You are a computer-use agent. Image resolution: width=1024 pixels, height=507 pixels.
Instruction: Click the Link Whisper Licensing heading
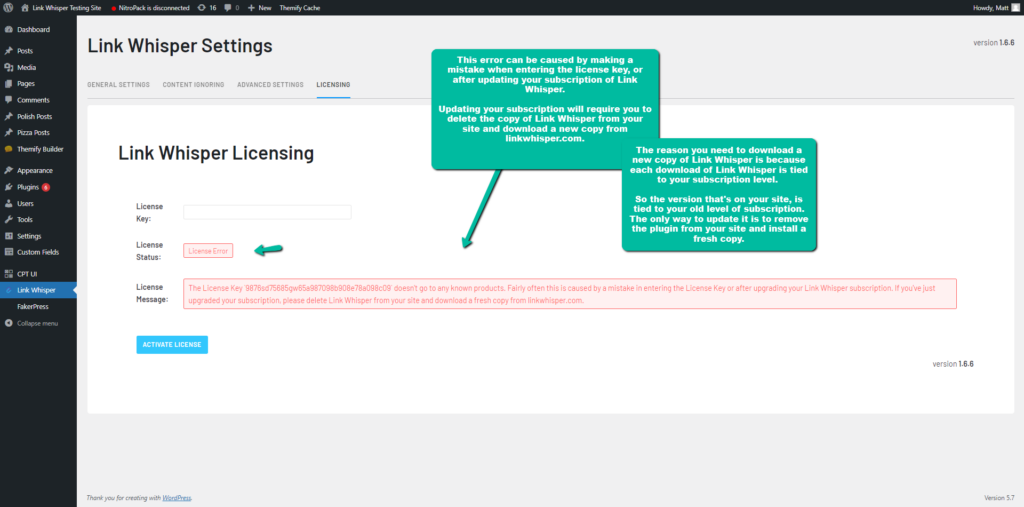coord(216,153)
